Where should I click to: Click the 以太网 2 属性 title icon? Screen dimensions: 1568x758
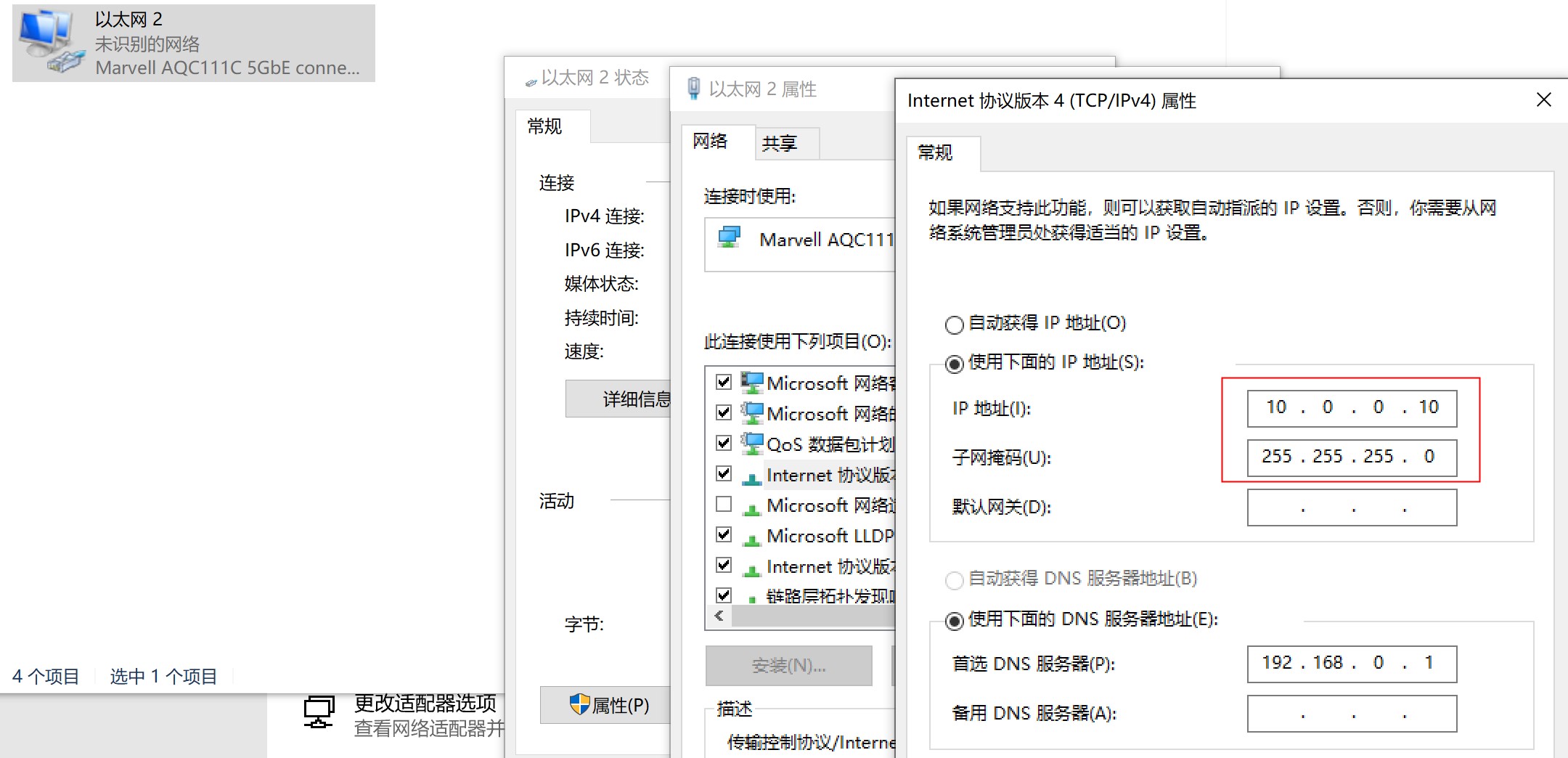[x=693, y=89]
